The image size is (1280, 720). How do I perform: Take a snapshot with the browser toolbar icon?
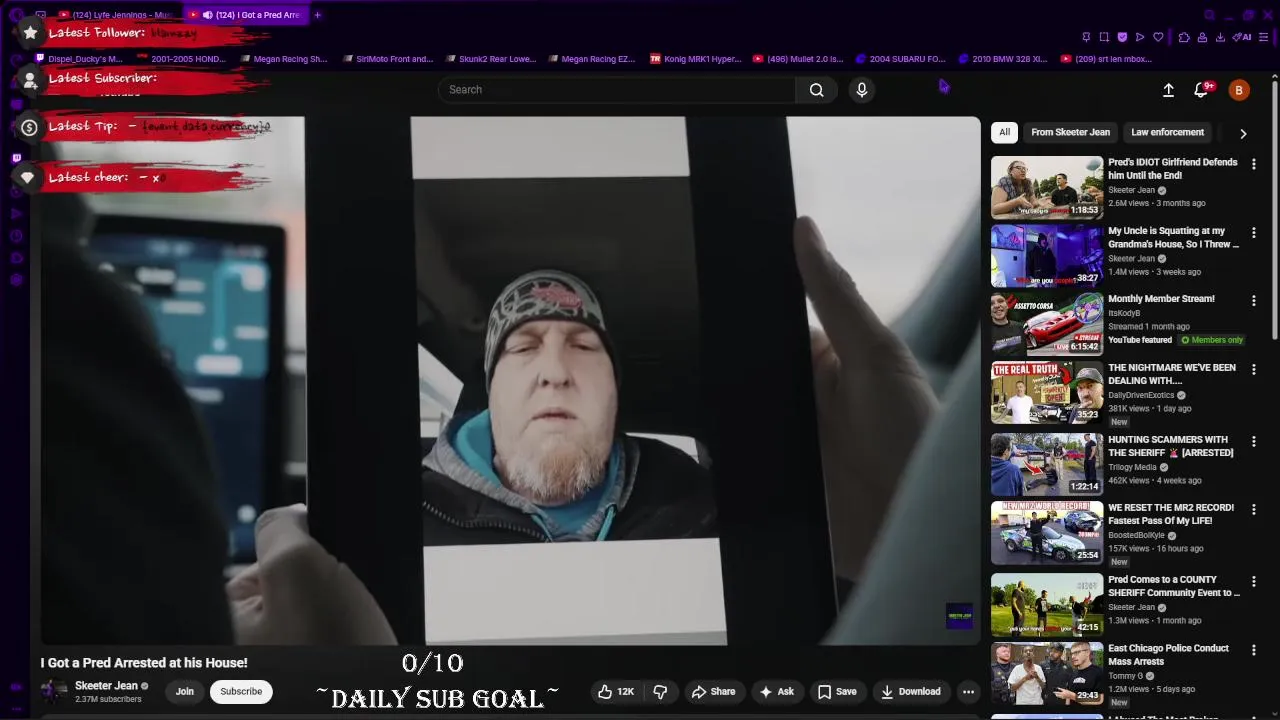[x=1104, y=37]
